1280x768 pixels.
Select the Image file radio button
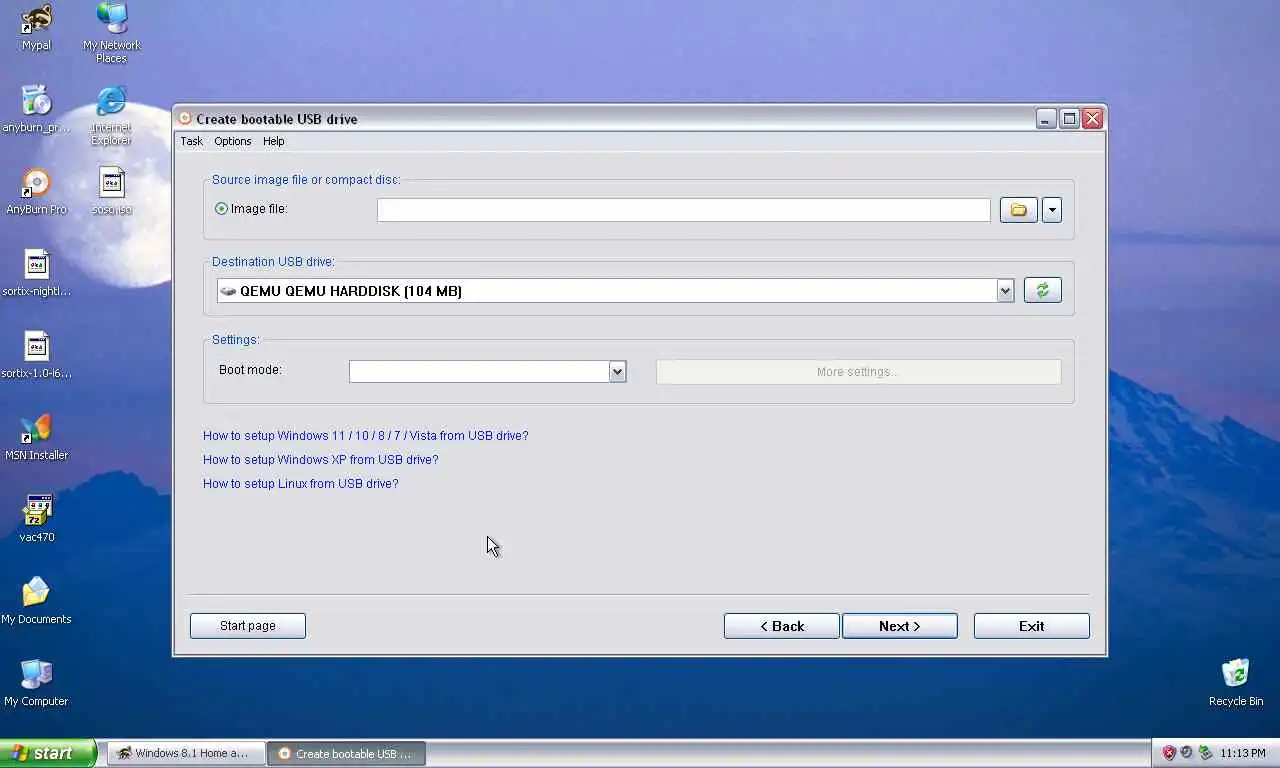(x=221, y=209)
